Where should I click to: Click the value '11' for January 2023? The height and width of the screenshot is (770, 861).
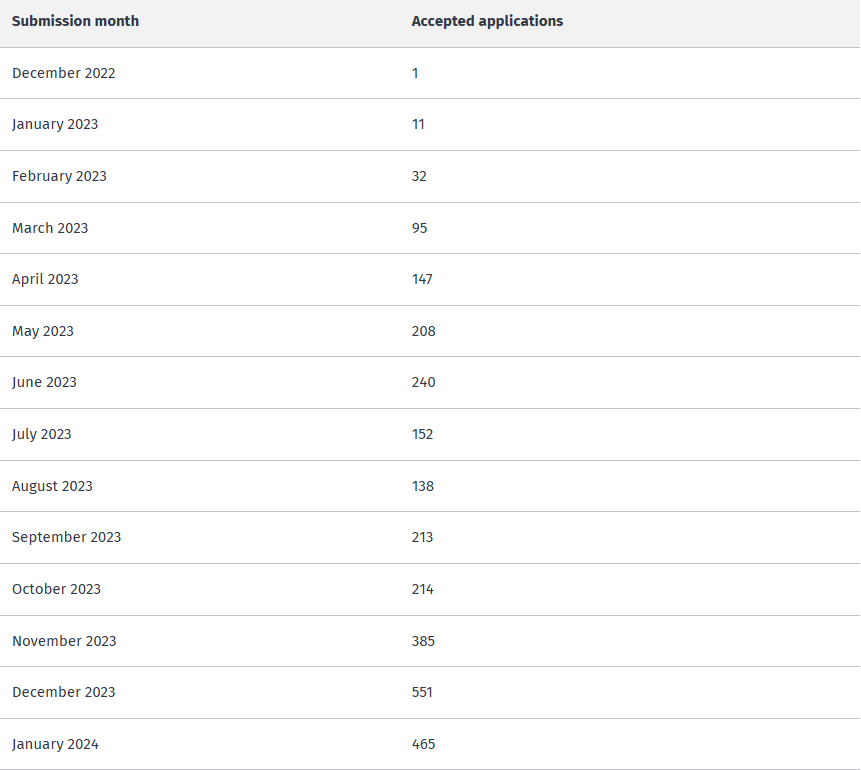pos(418,125)
